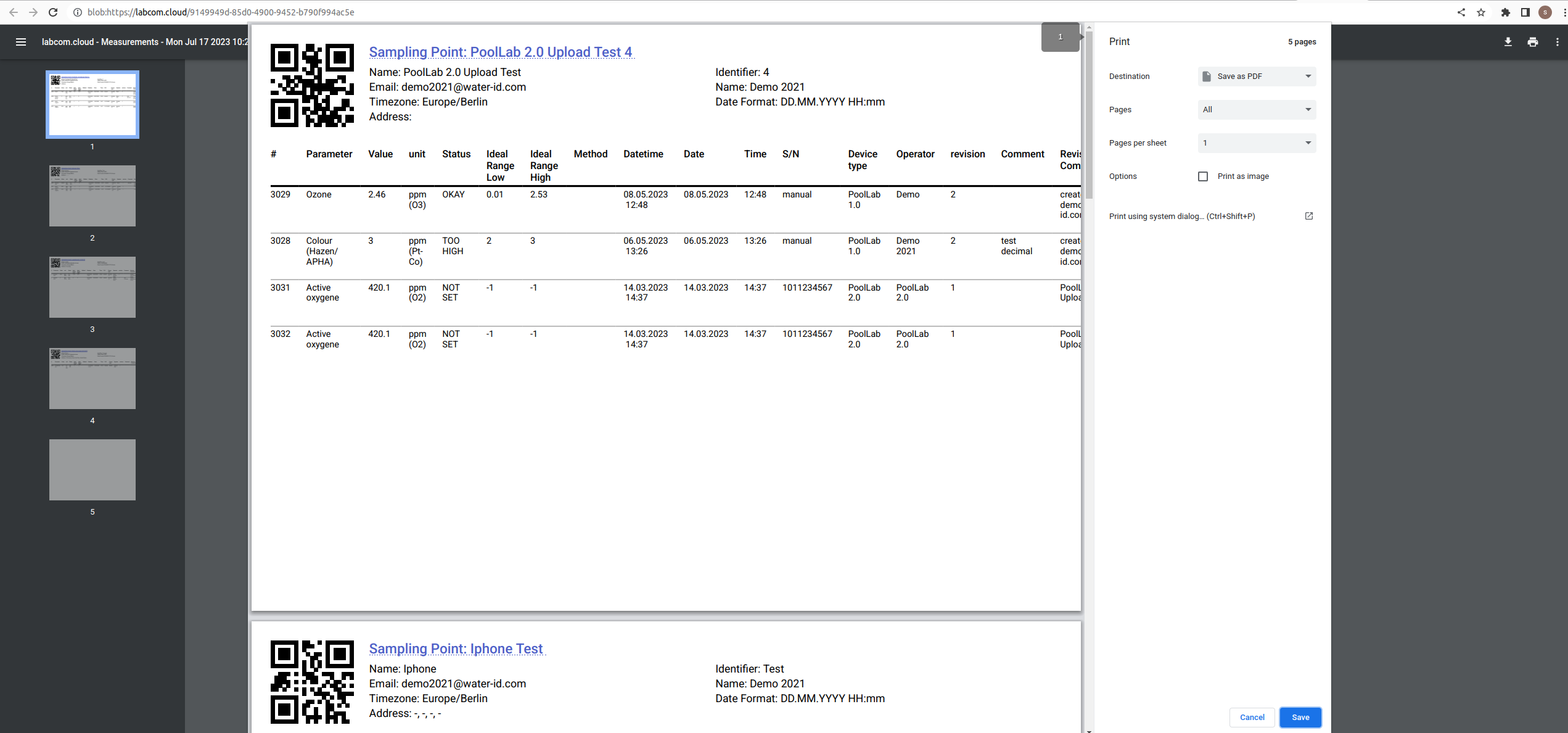Share this page icon
The width and height of the screenshot is (1568, 733).
[x=1461, y=12]
